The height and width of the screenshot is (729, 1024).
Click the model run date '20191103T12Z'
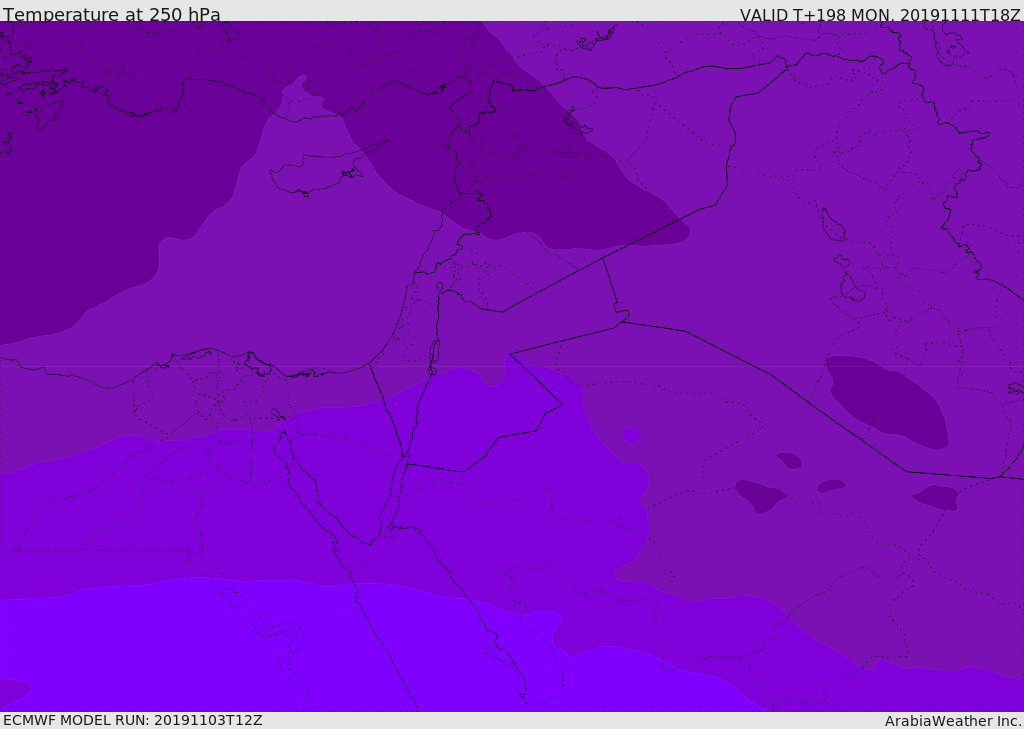tap(207, 720)
